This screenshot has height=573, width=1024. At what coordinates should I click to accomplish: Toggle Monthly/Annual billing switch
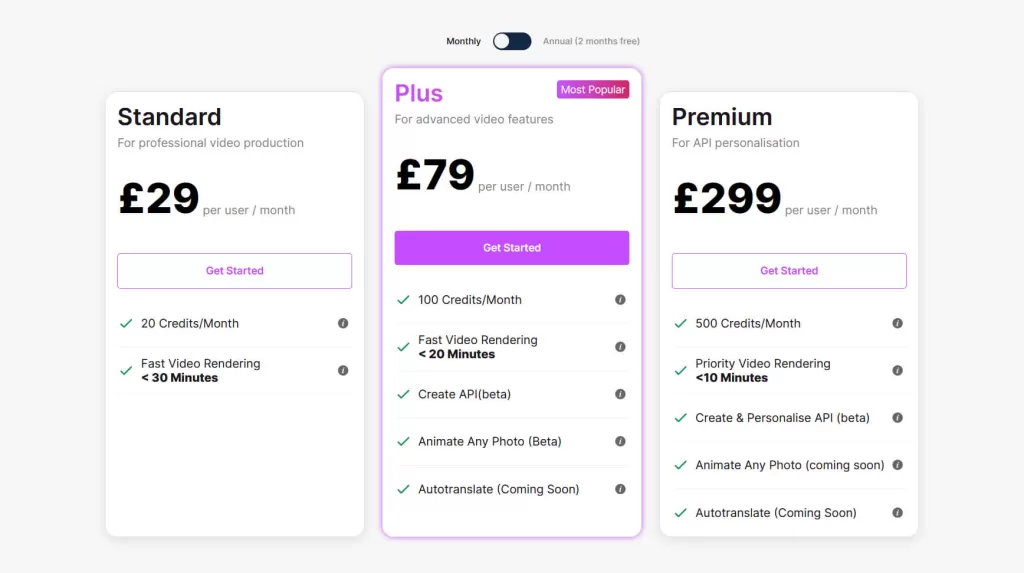pyautogui.click(x=512, y=41)
